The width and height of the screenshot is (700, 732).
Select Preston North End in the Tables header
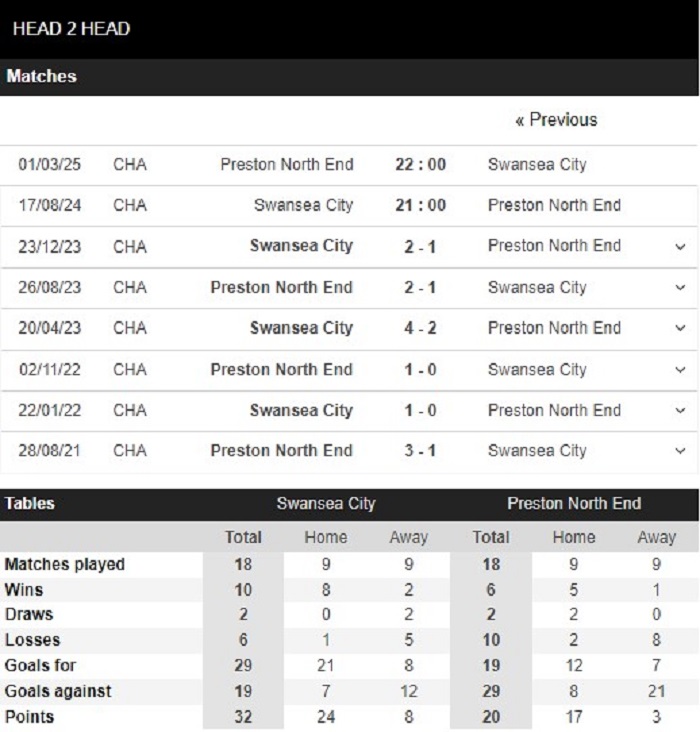click(x=574, y=504)
